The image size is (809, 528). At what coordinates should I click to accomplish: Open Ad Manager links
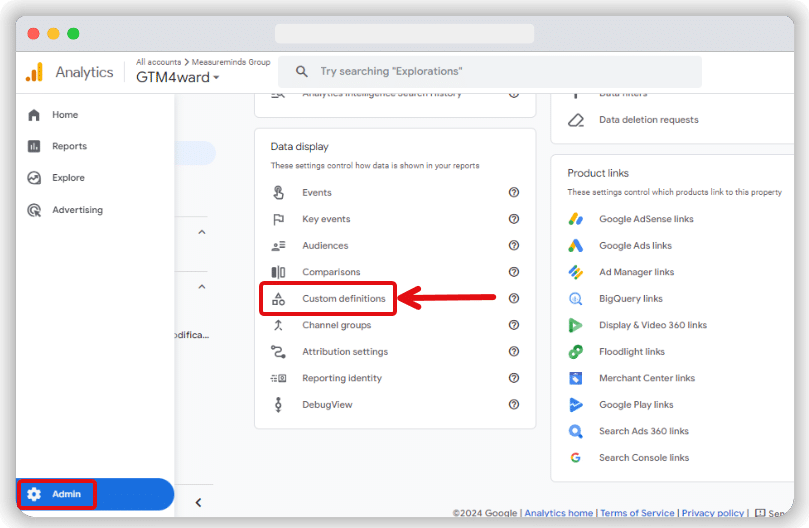tap(636, 272)
